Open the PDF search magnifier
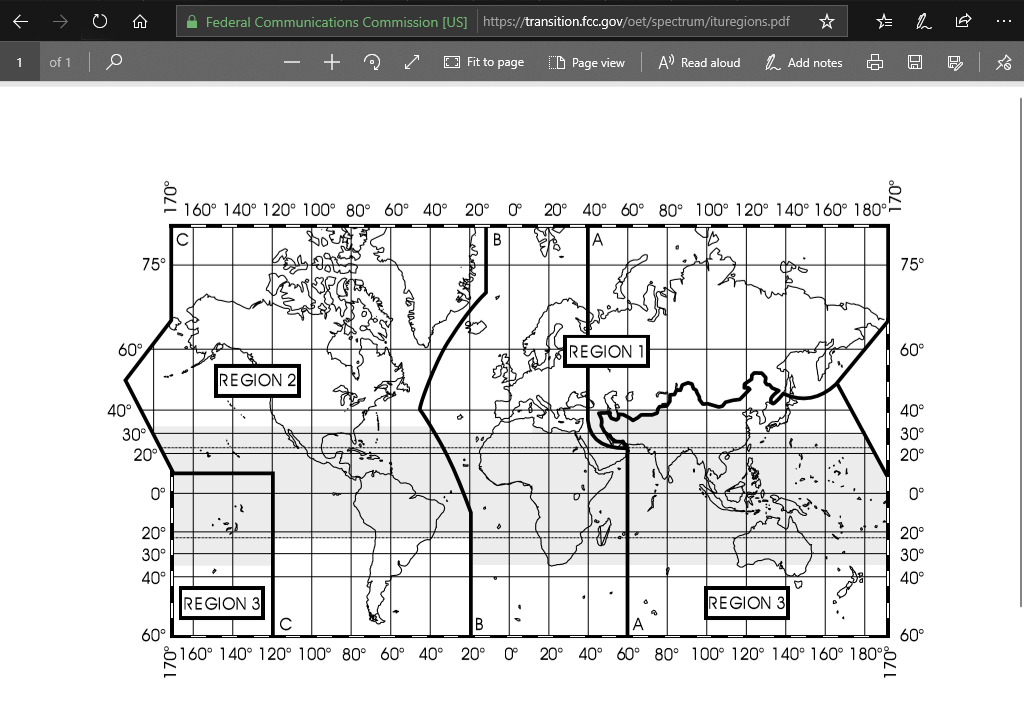The height and width of the screenshot is (701, 1024). click(x=114, y=62)
